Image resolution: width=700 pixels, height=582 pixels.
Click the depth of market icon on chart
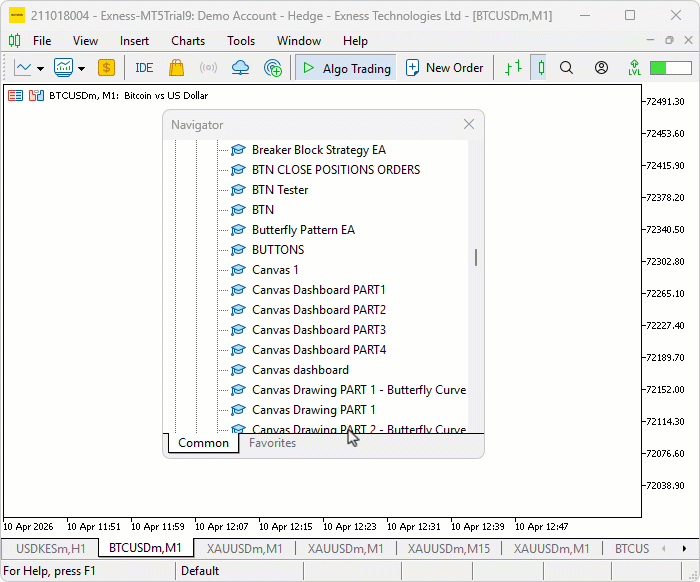[x=15, y=96]
